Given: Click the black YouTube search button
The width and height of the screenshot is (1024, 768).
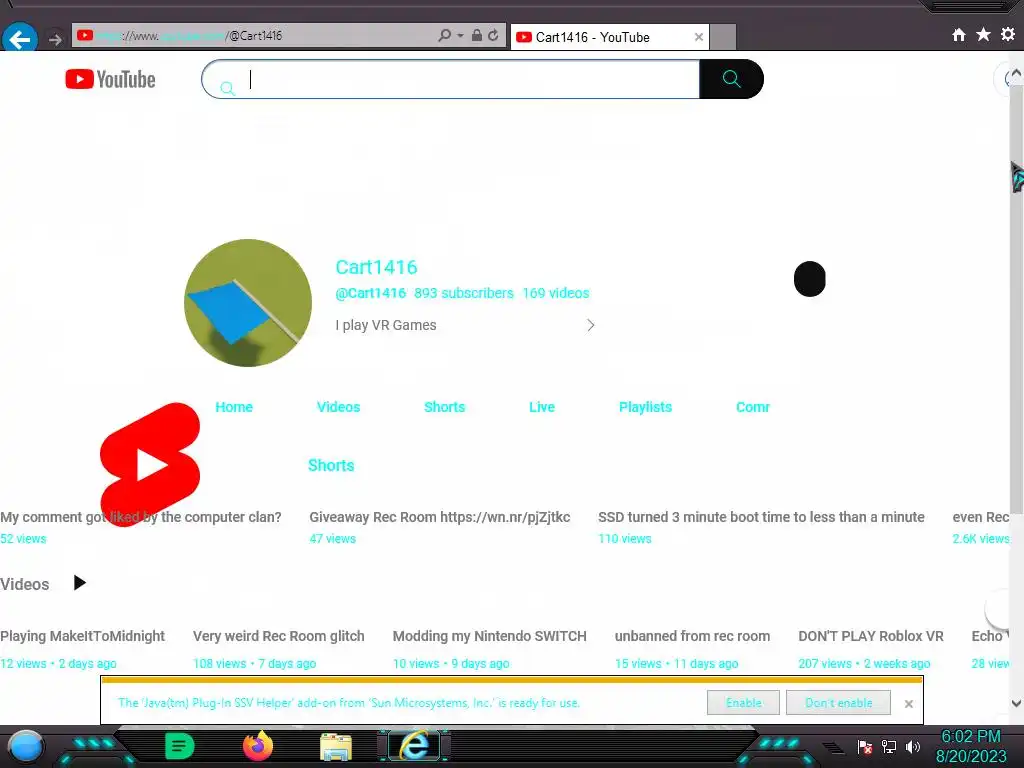Looking at the screenshot, I should click(x=731, y=79).
